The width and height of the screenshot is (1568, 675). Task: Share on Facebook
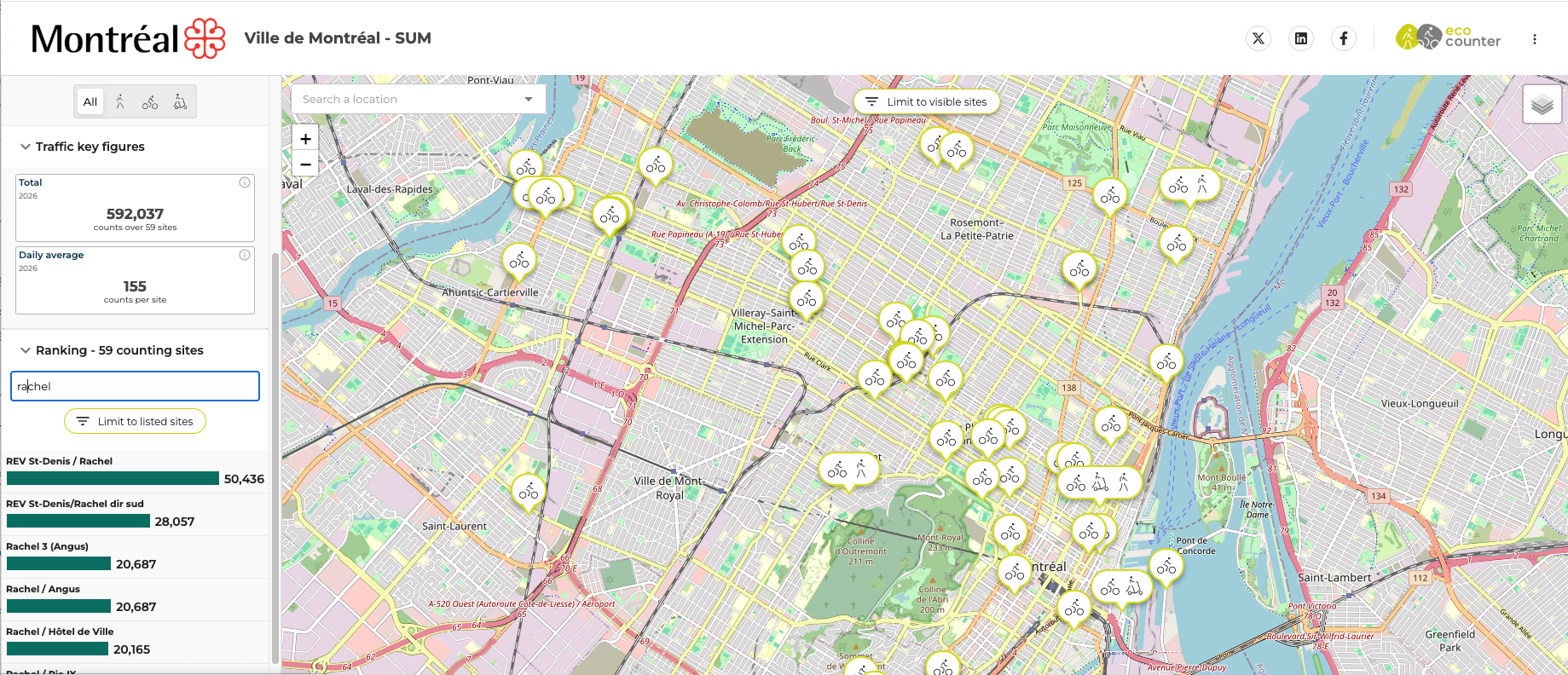1344,38
